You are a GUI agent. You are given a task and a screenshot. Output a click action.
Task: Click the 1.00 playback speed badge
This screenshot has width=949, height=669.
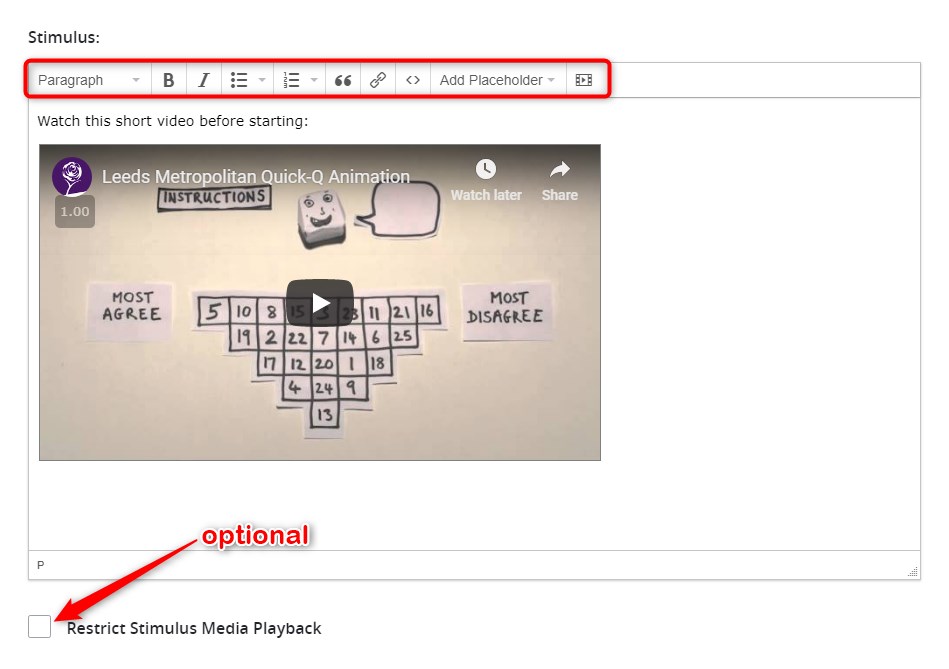point(75,211)
